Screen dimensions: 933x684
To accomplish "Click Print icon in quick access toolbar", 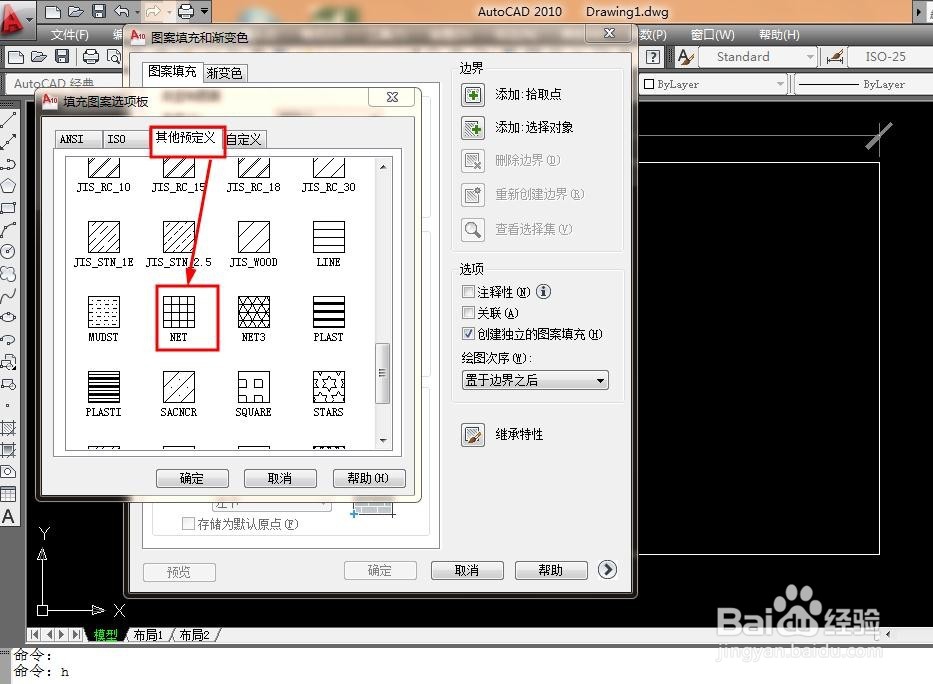I will pyautogui.click(x=186, y=11).
